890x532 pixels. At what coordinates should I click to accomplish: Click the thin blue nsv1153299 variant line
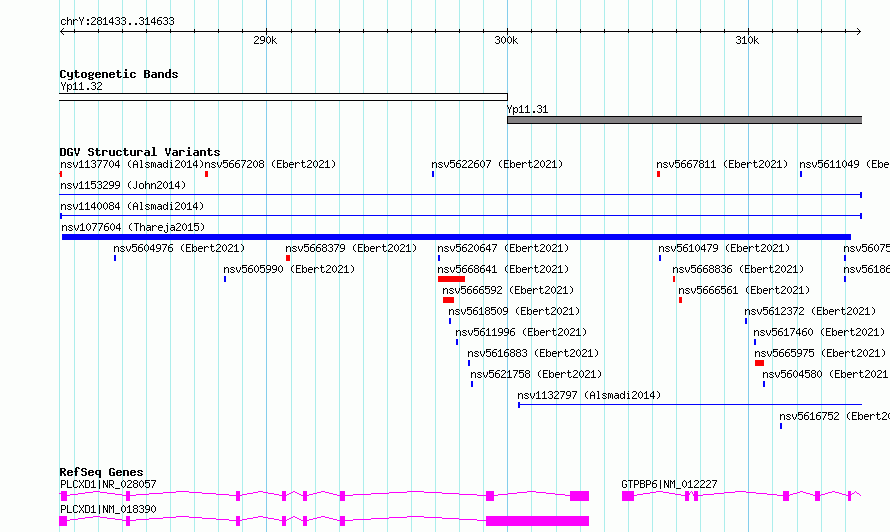pos(461,195)
